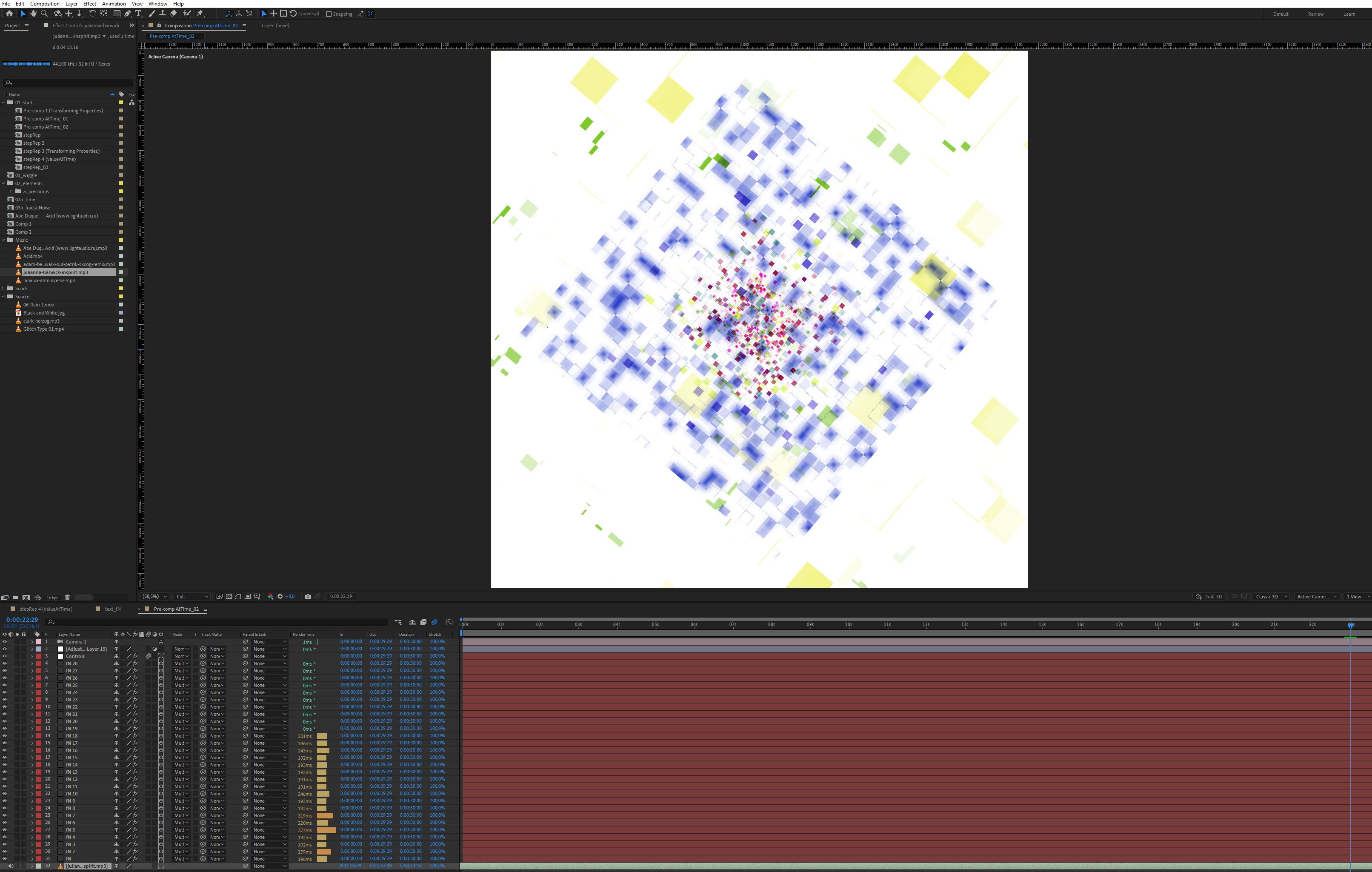Click the Review workspace button
This screenshot has width=1372, height=872.
pos(1315,14)
